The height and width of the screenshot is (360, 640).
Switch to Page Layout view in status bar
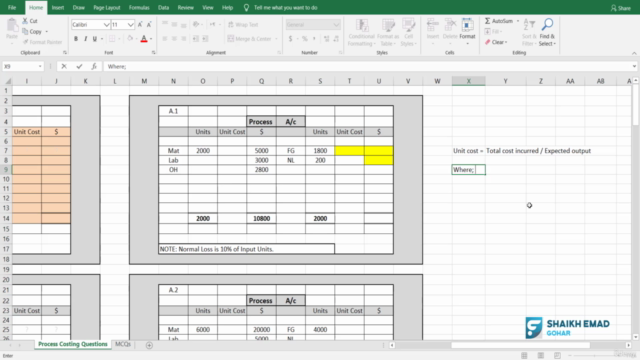(541, 356)
